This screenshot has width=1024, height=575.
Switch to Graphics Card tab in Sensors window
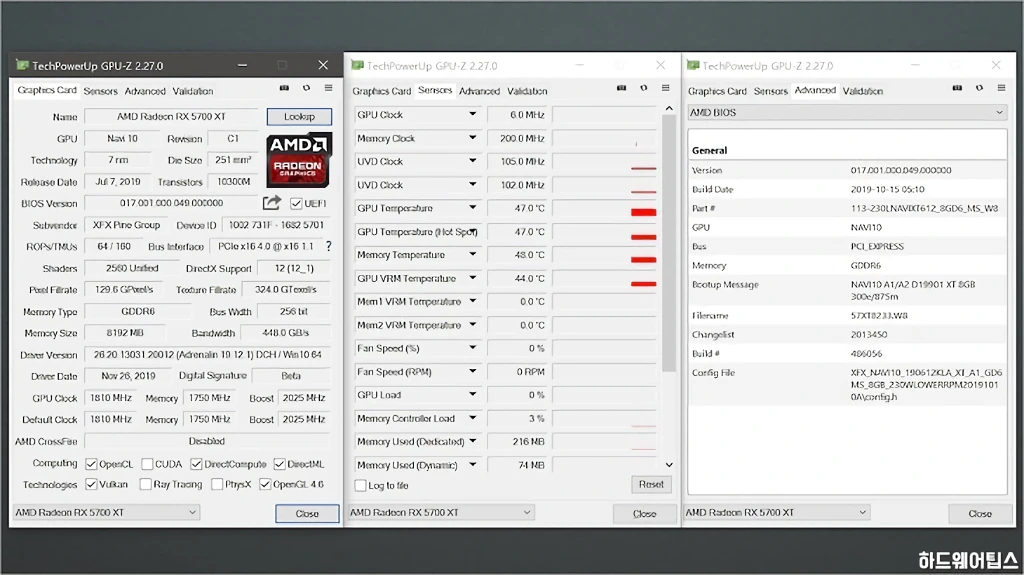[381, 91]
